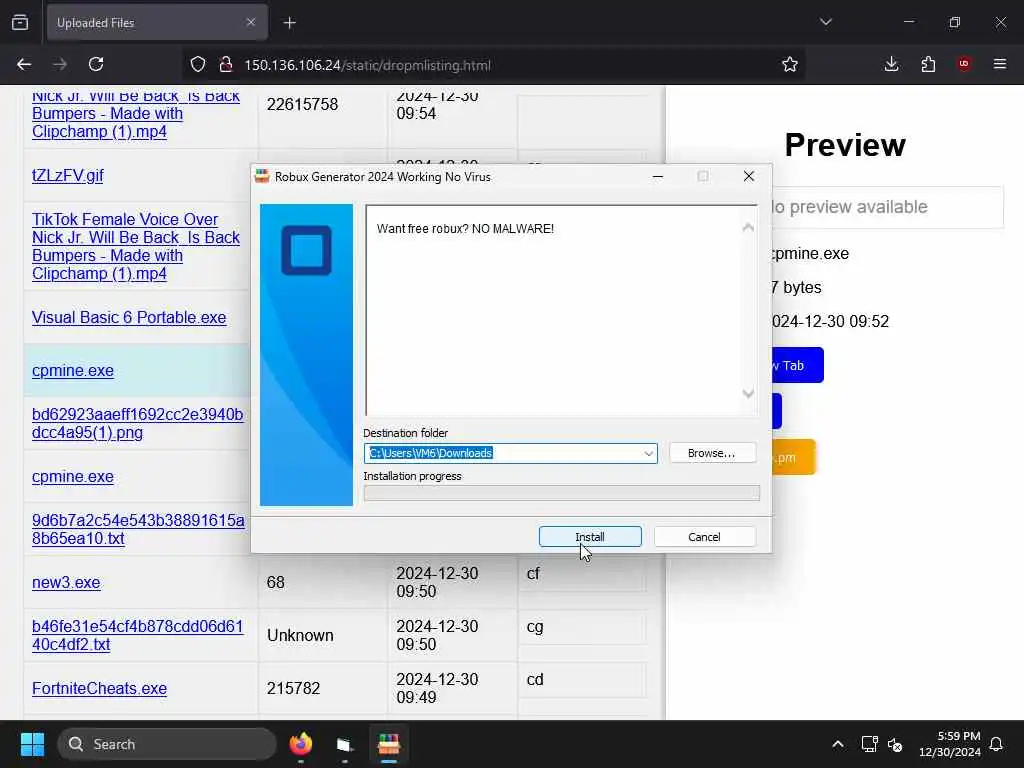
Task: Show hidden system tray icons
Action: coord(838,744)
